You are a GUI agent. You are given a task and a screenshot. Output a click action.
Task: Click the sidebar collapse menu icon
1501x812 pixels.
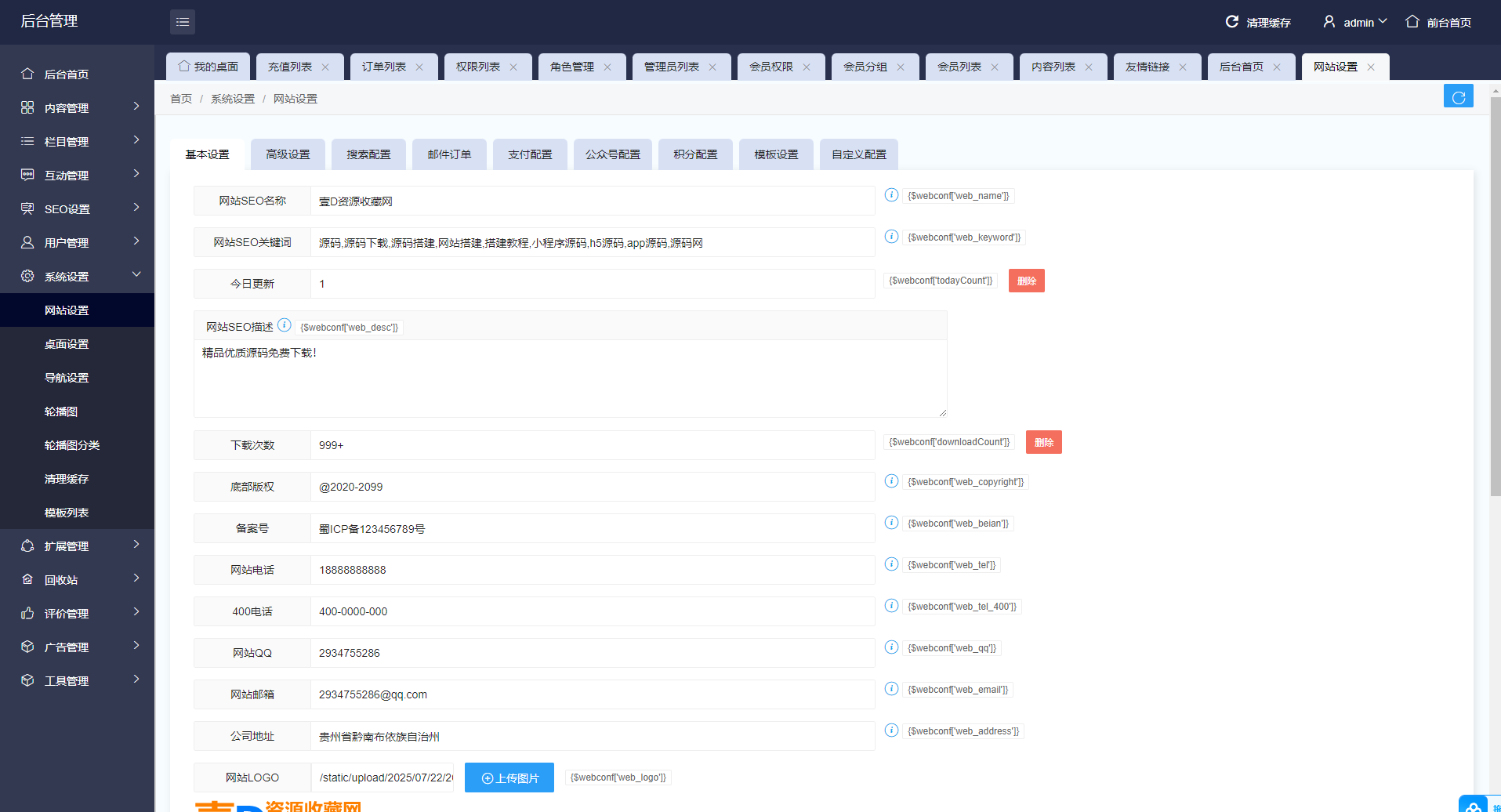coord(183,22)
